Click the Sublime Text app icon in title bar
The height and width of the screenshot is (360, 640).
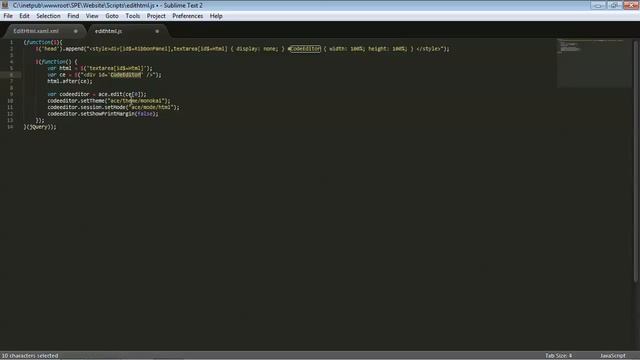click(x=5, y=5)
